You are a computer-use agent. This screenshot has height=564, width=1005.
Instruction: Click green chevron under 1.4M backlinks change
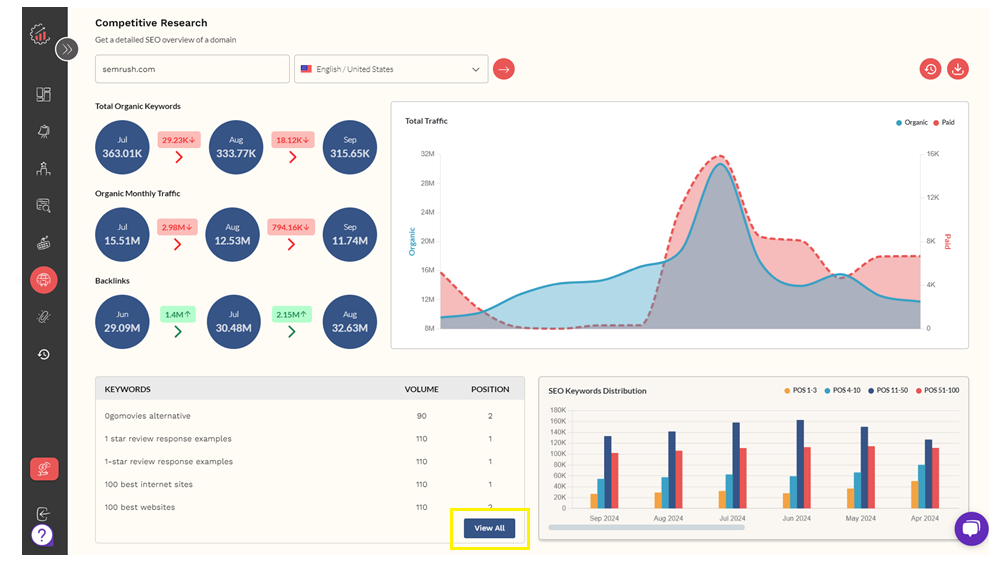(x=178, y=332)
